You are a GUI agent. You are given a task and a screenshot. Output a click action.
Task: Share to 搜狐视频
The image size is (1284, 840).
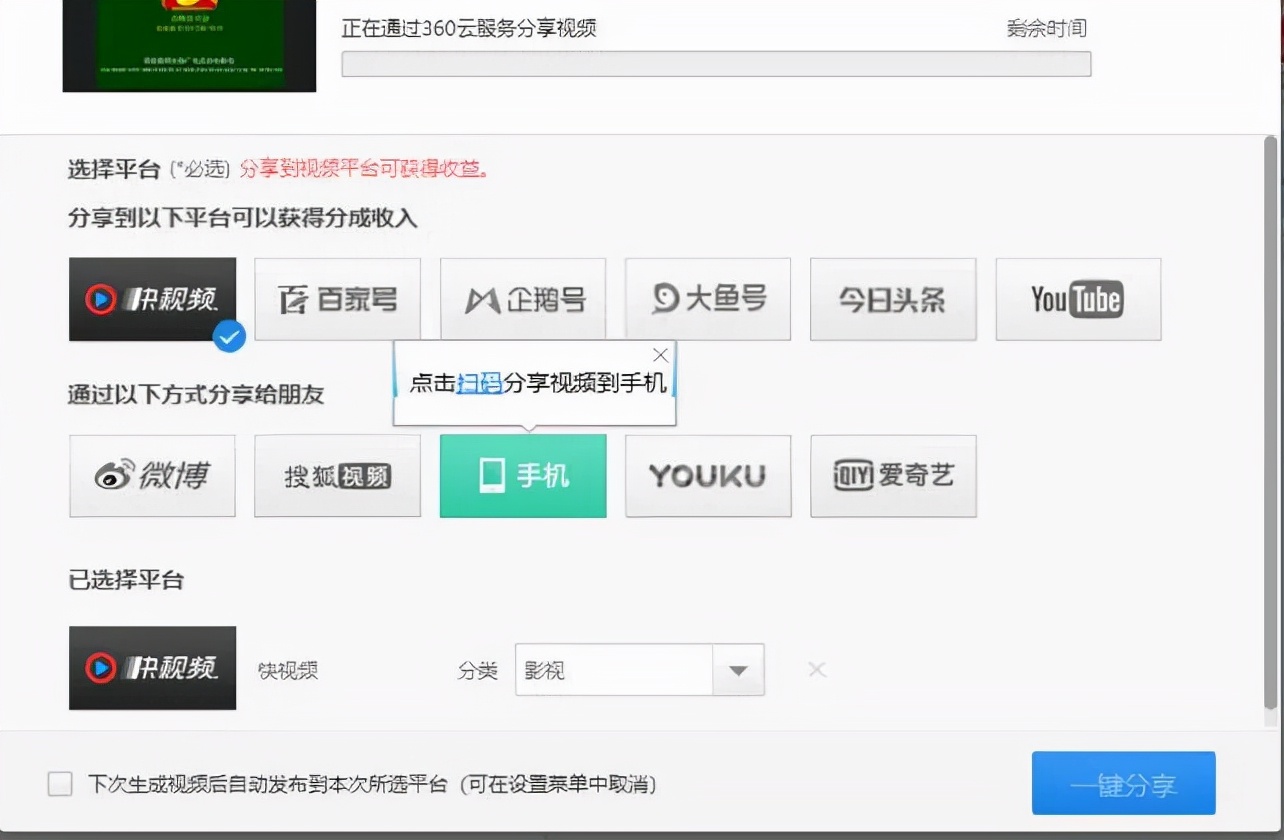coord(338,476)
